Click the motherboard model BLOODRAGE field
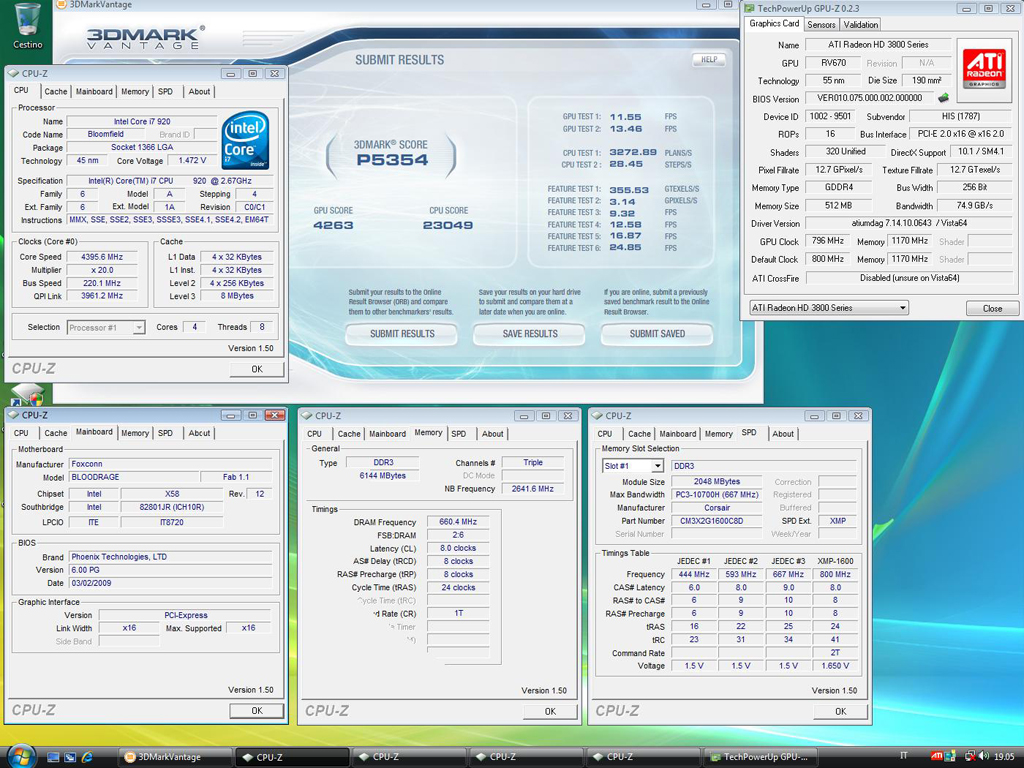Viewport: 1024px width, 768px height. tap(133, 477)
